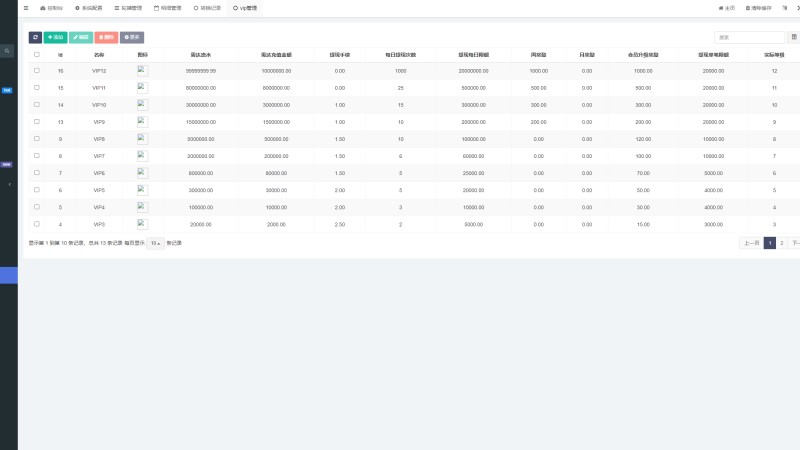Screen dimensions: 800x450
Task: Tick the checkbox for VIP11 row
Action: [x=37, y=88]
